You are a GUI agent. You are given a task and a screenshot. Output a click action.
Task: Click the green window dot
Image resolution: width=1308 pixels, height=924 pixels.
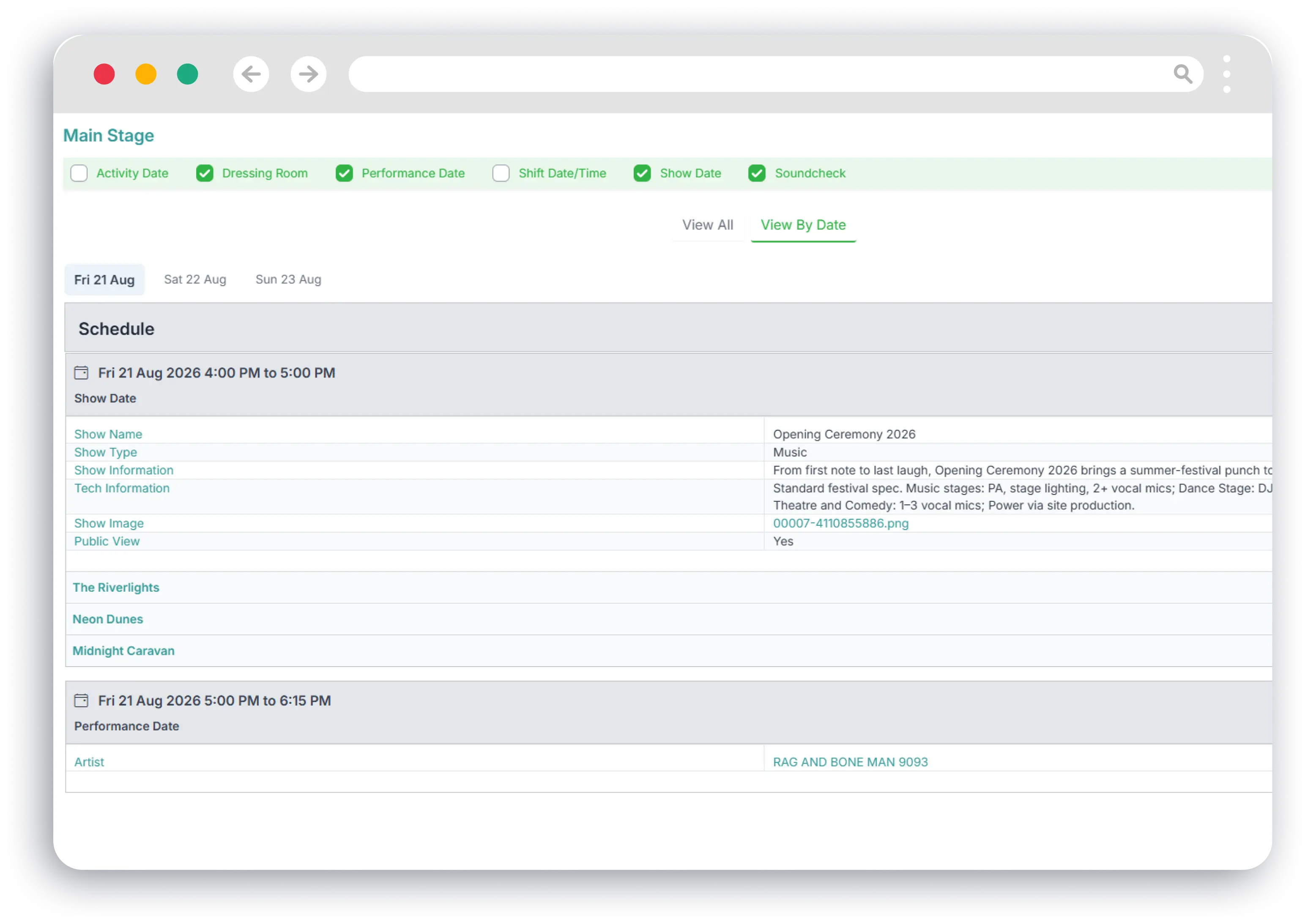(x=187, y=74)
